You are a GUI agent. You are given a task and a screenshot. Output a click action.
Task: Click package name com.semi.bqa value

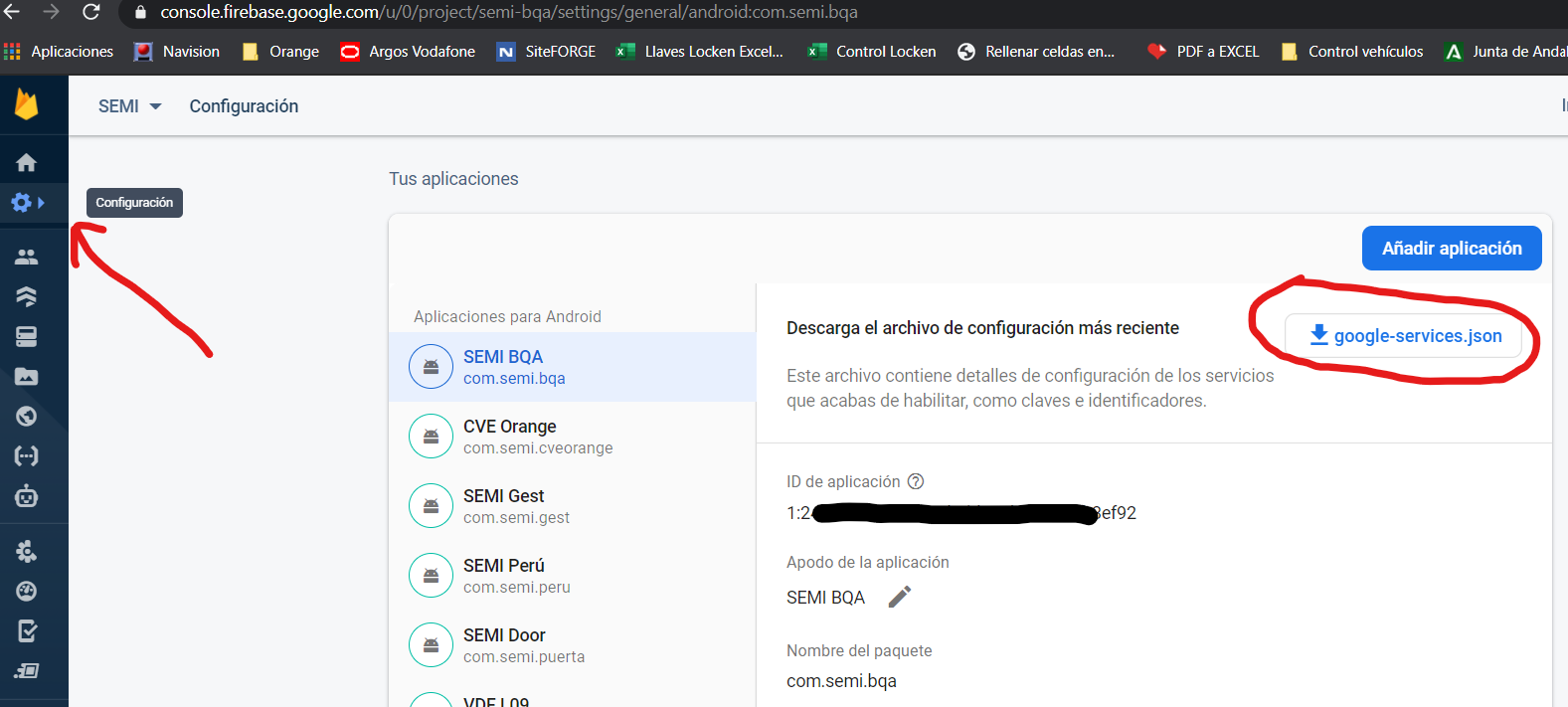[841, 681]
